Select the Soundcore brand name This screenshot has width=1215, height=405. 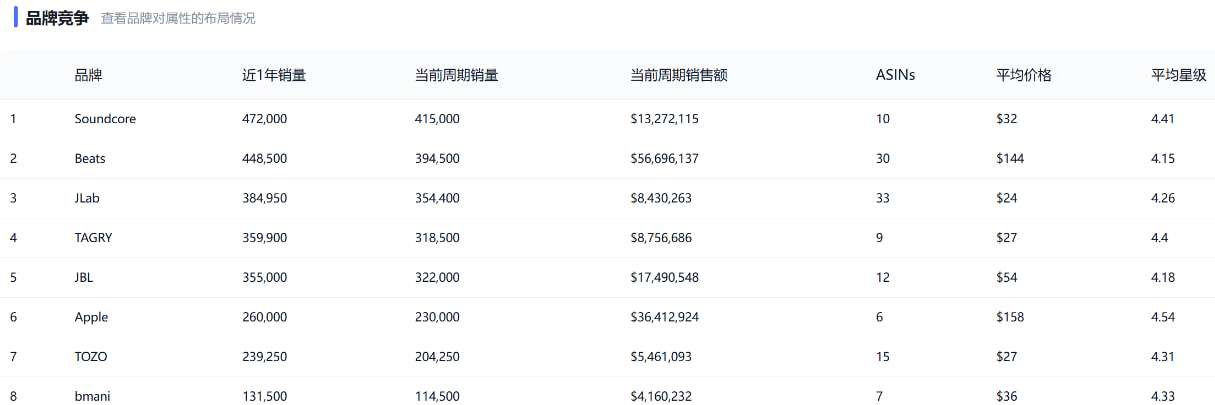point(105,119)
